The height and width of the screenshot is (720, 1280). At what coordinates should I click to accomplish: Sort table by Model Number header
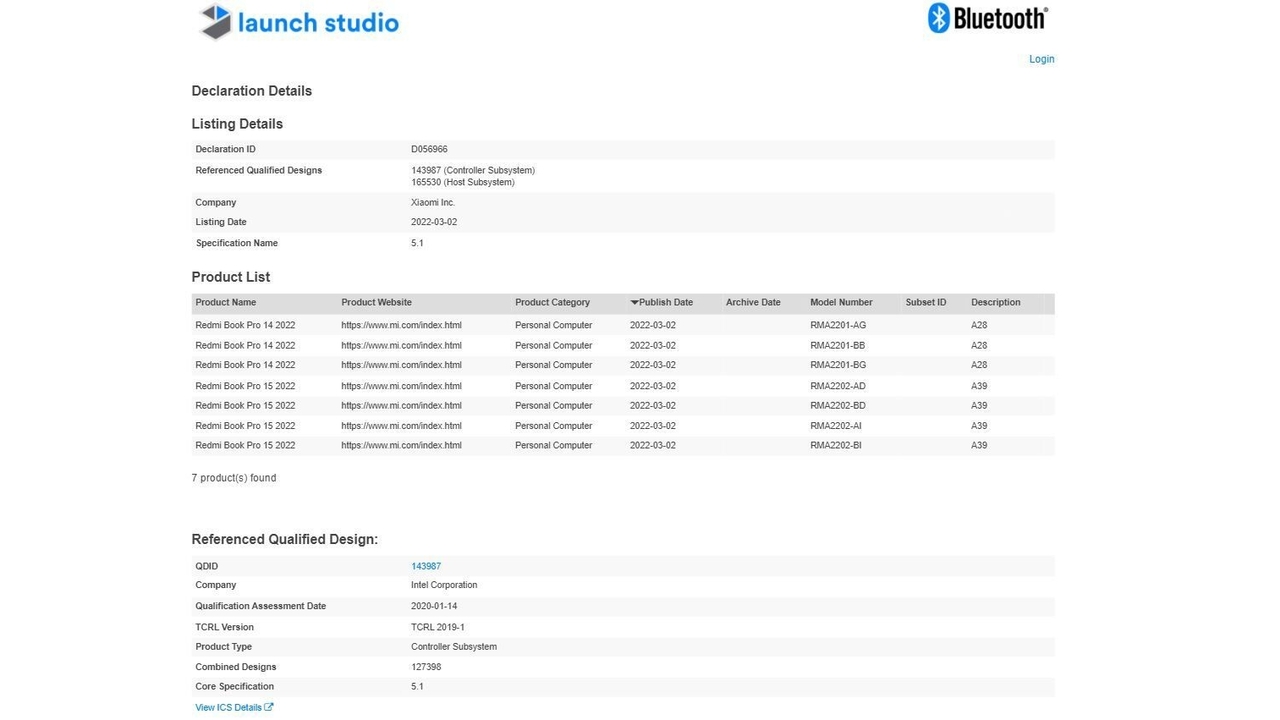841,302
